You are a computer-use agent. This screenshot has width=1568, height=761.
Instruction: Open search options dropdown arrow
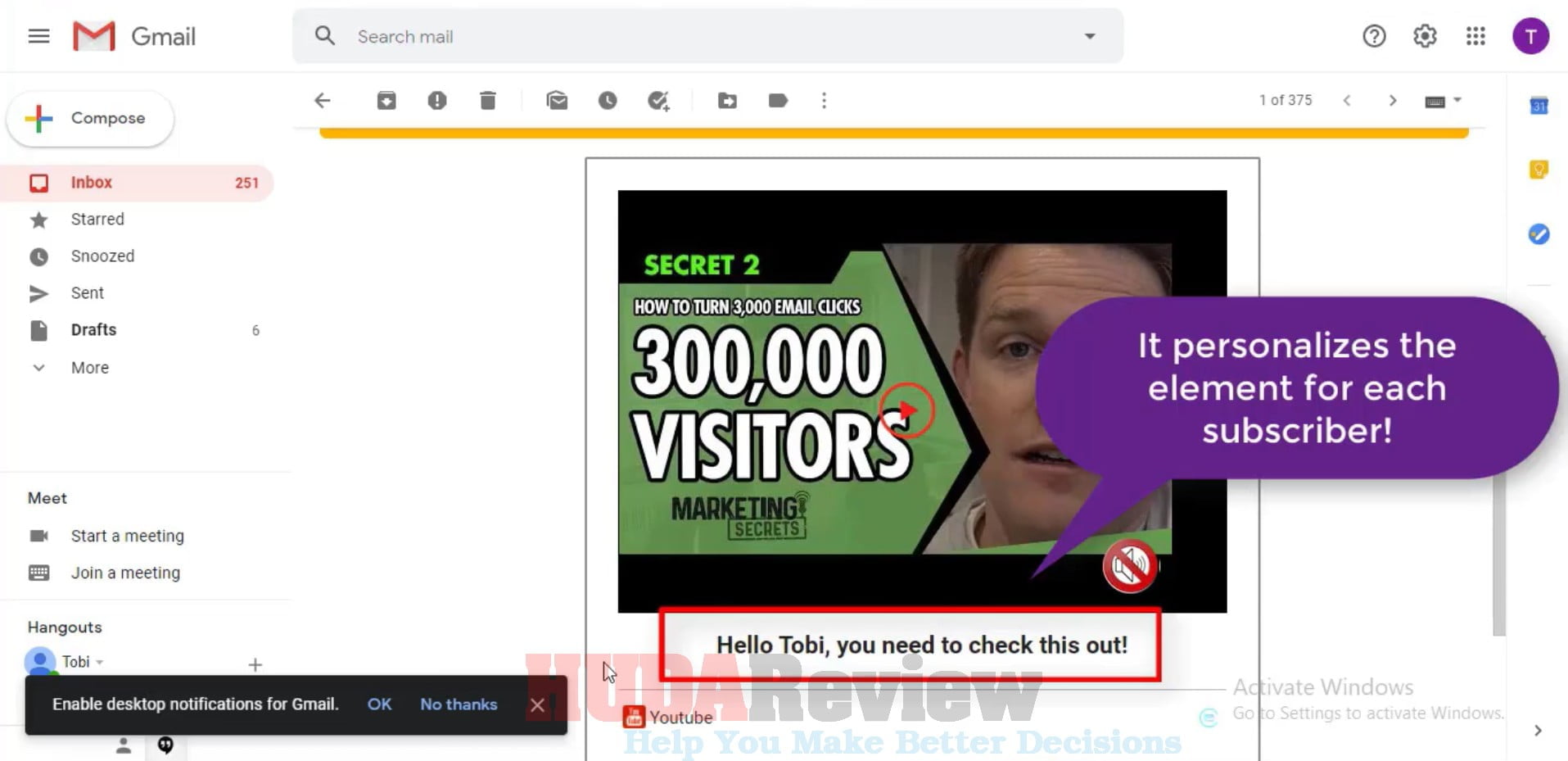coord(1090,36)
